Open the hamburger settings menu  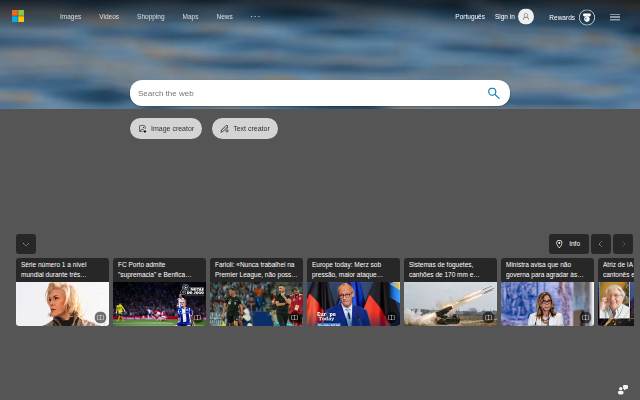click(615, 17)
